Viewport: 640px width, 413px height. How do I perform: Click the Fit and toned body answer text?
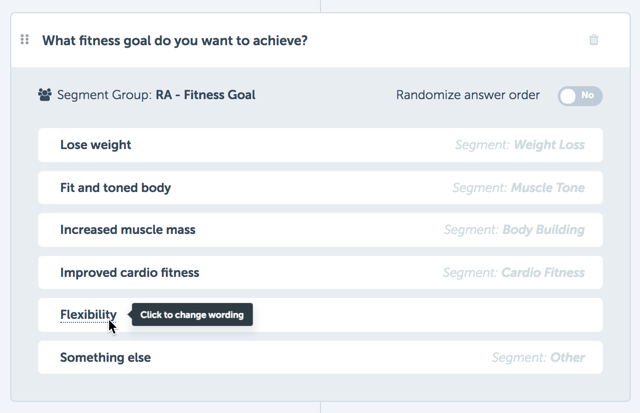coord(116,188)
